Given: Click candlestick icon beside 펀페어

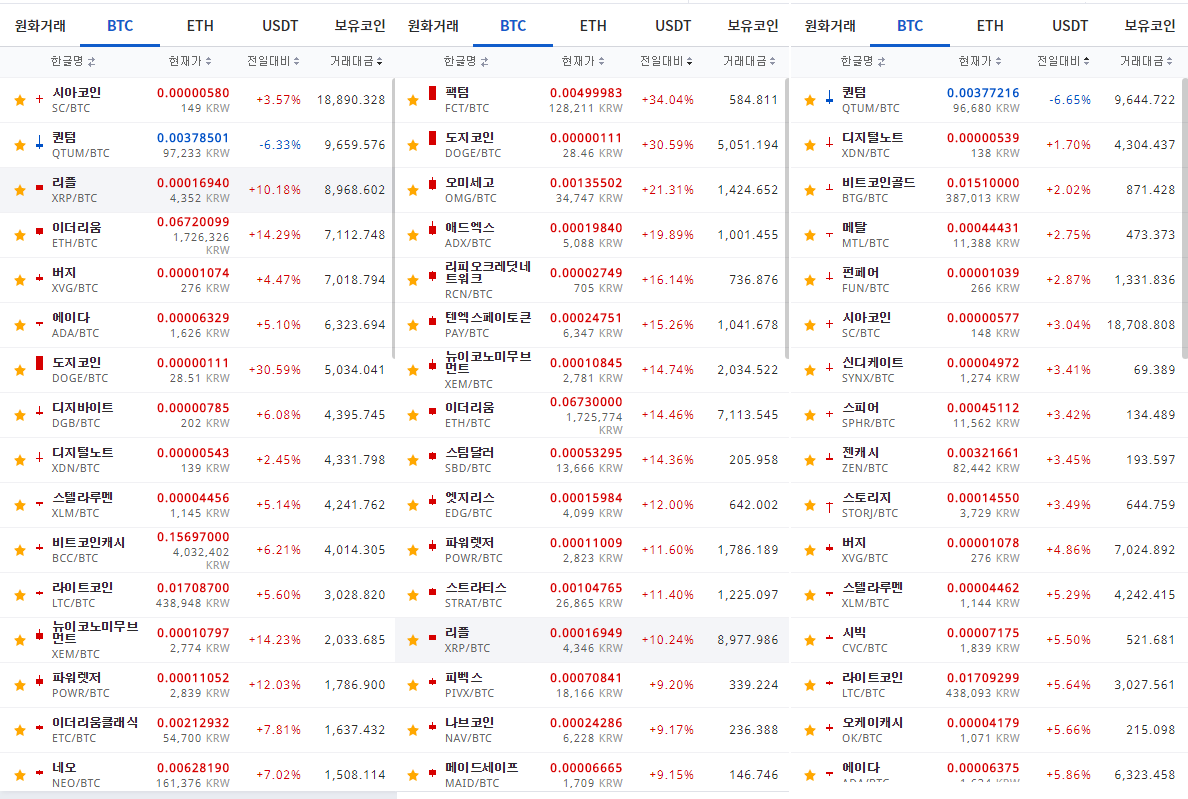Looking at the screenshot, I should tap(830, 277).
